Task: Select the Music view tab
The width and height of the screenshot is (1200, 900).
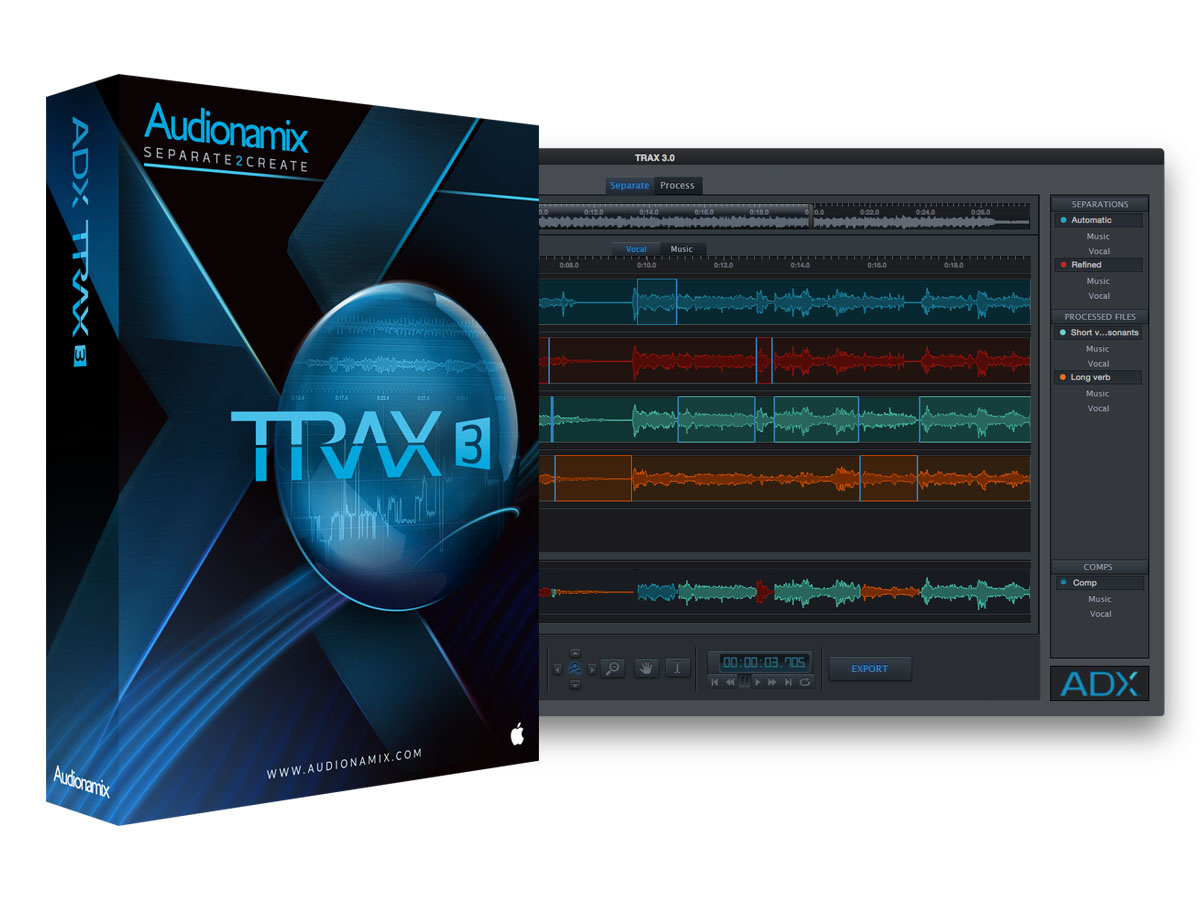Action: coord(681,249)
